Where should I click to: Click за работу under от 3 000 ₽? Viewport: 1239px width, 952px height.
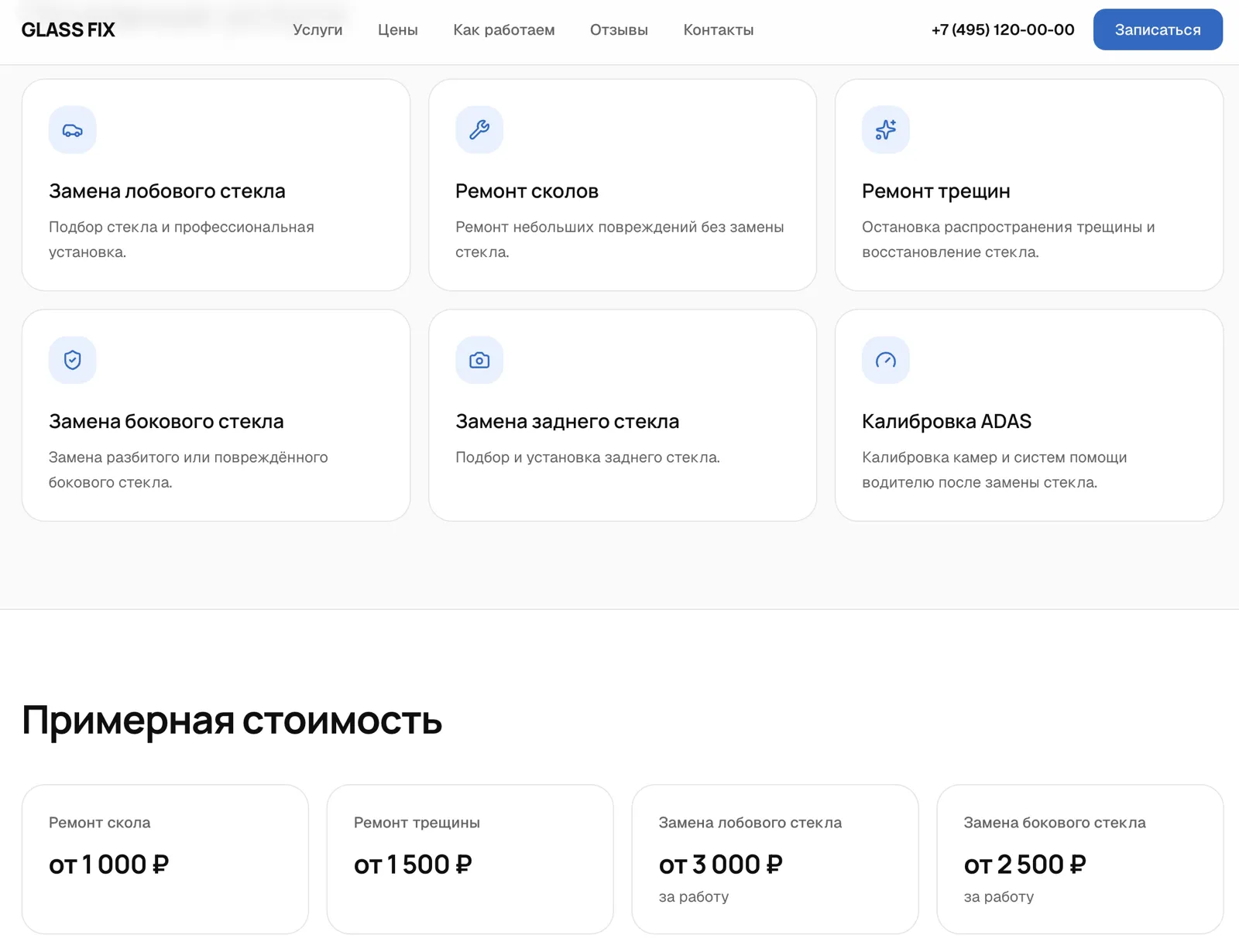tap(694, 897)
